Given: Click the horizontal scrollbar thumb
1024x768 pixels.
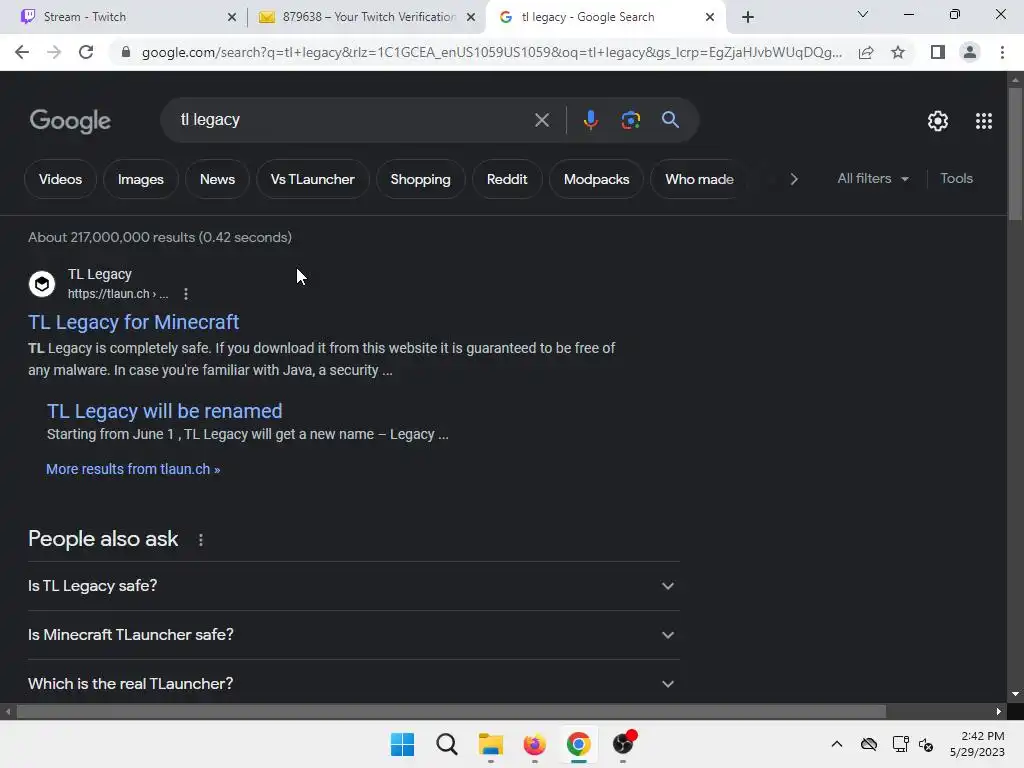Looking at the screenshot, I should [x=451, y=711].
